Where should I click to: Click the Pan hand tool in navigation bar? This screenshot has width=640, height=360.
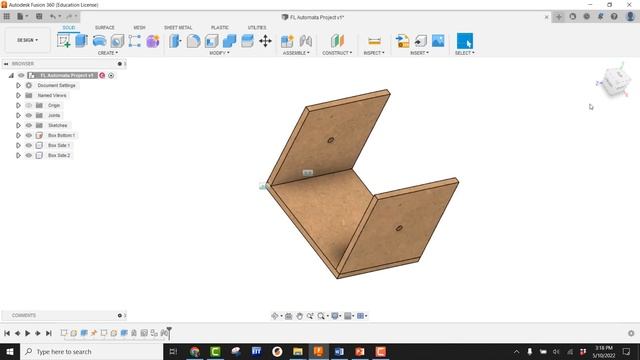[x=299, y=316]
